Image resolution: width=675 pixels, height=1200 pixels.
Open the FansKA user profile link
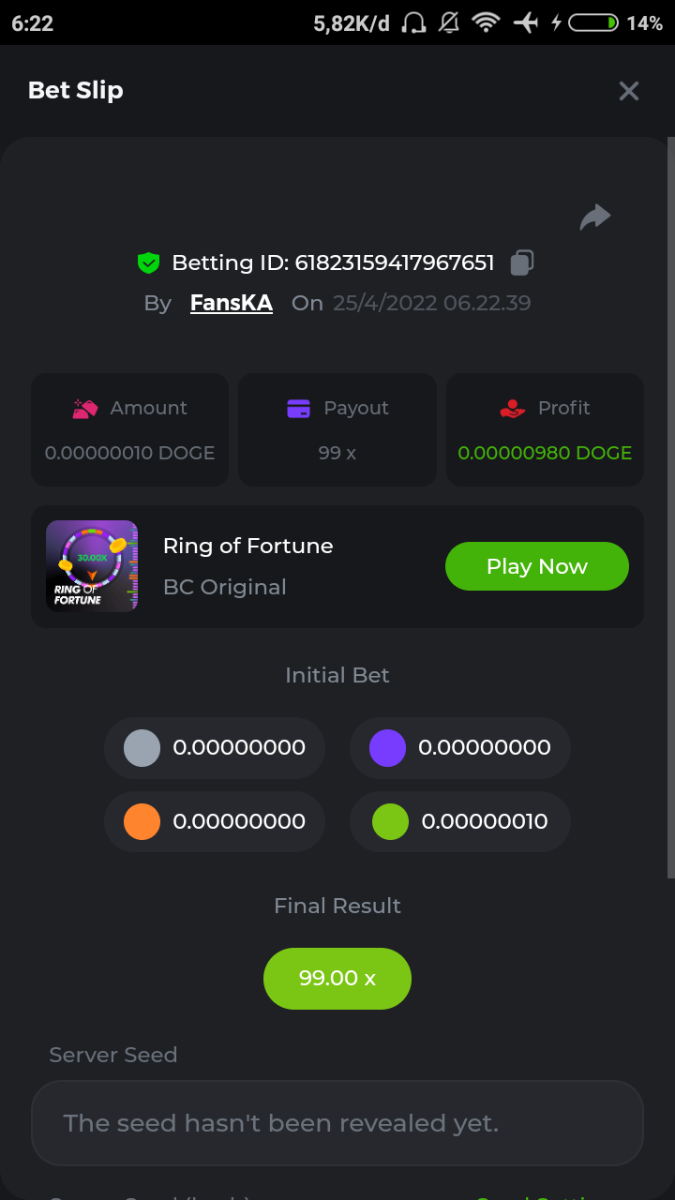tap(231, 303)
